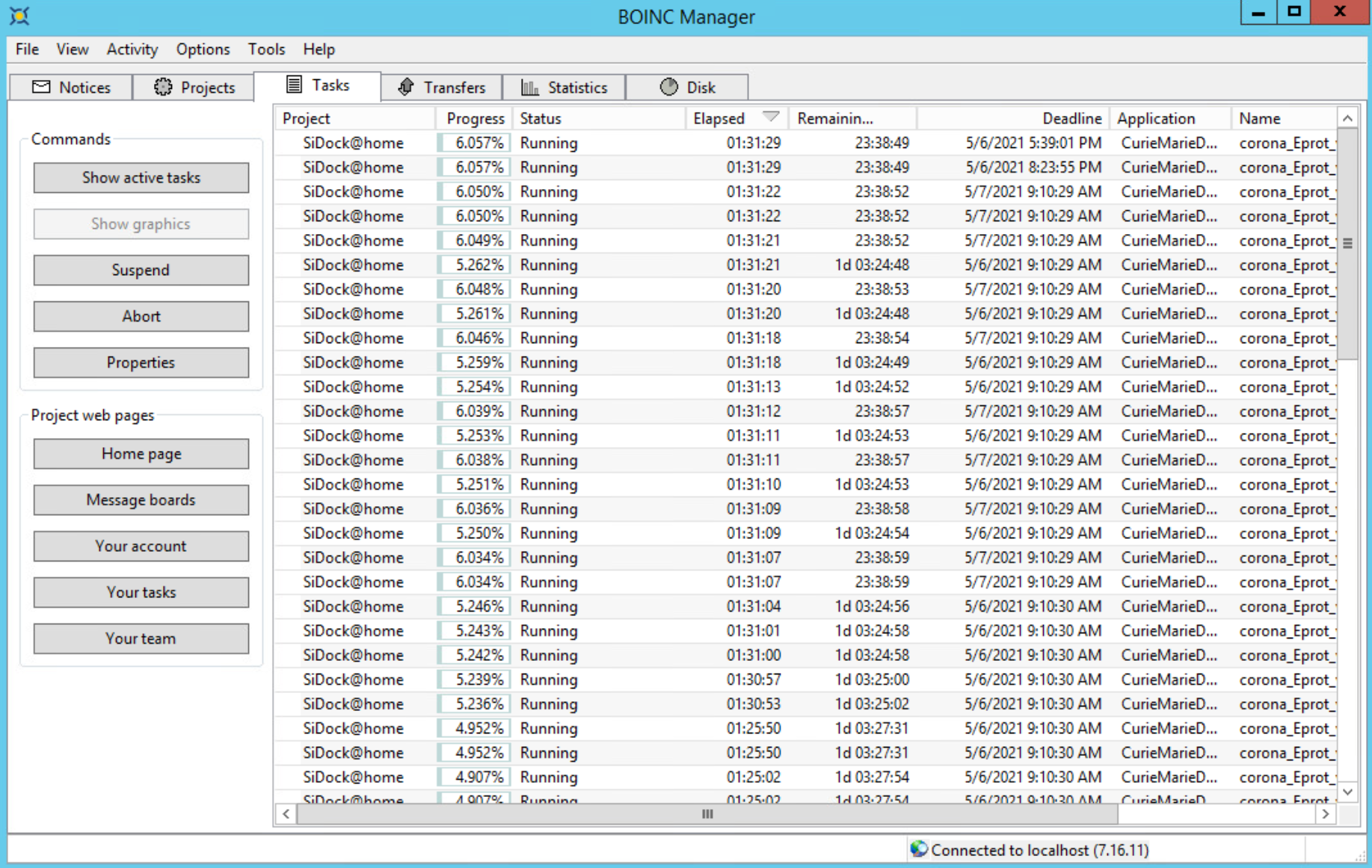Screen dimensions: 1372x868
Task: Click Show active tasks button
Action: coord(141,178)
